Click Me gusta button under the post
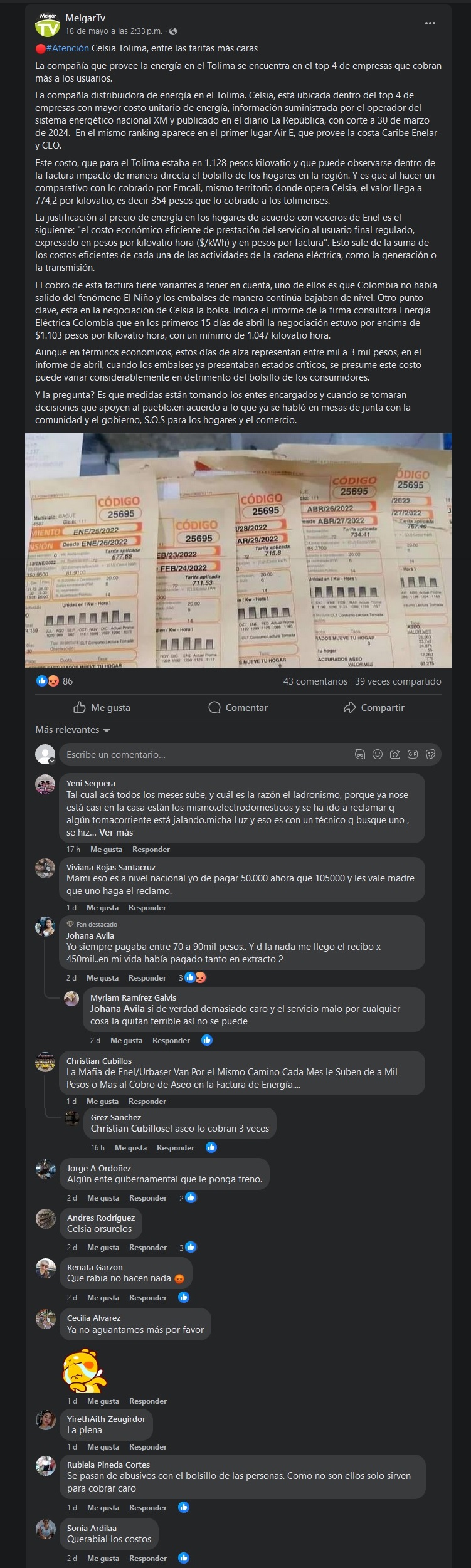Screen dimensions: 471x1568 (102, 707)
